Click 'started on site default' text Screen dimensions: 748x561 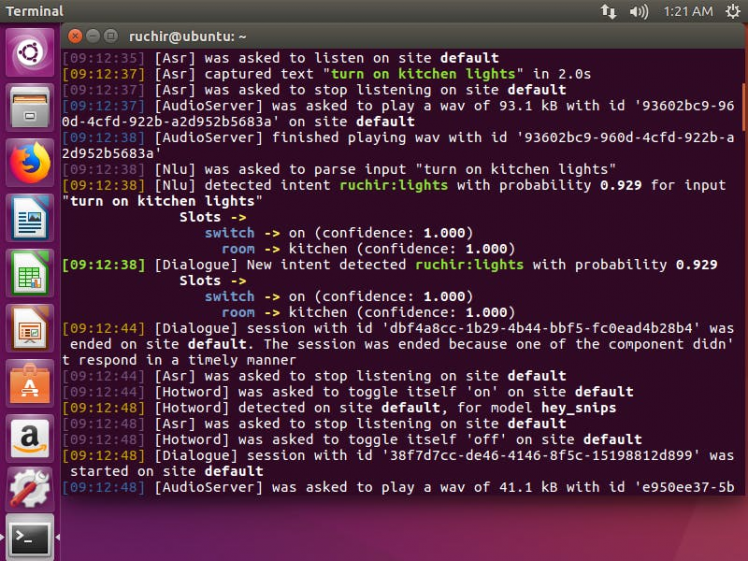pos(166,471)
